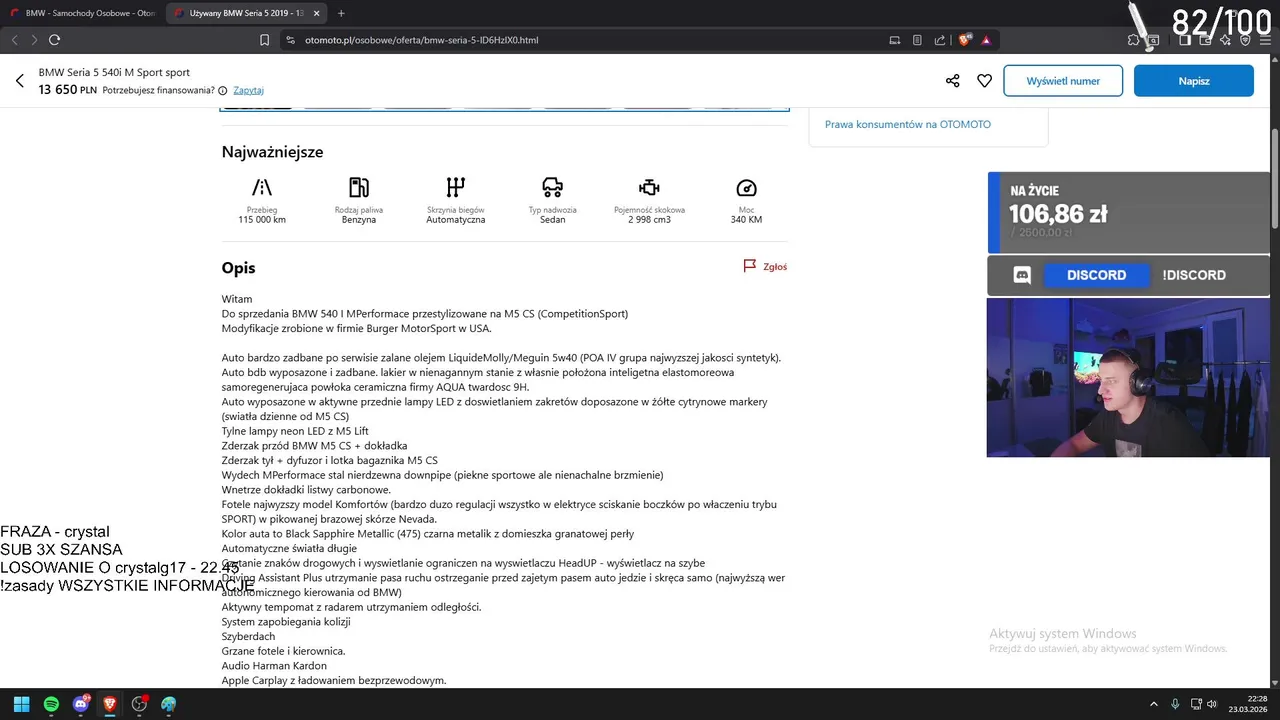The image size is (1280, 720).
Task: Open Brave browser from the taskbar
Action: 110,704
